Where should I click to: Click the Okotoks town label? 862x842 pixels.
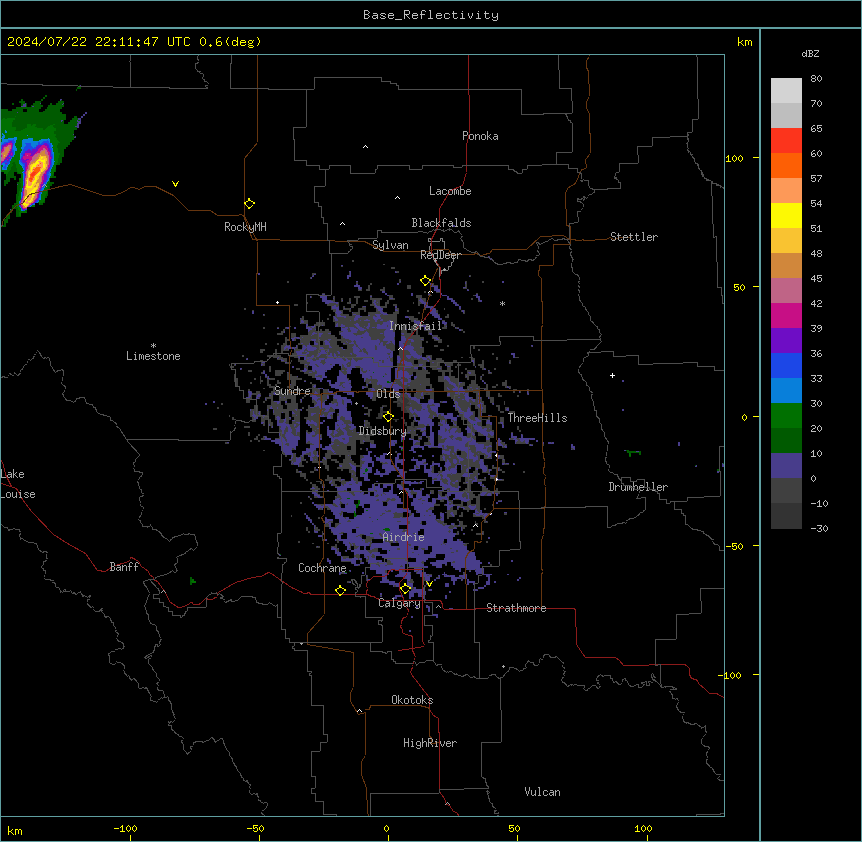pyautogui.click(x=412, y=700)
